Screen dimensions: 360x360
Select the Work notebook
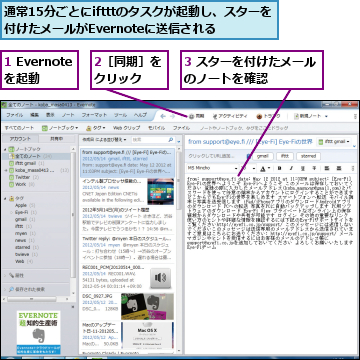point(22,184)
